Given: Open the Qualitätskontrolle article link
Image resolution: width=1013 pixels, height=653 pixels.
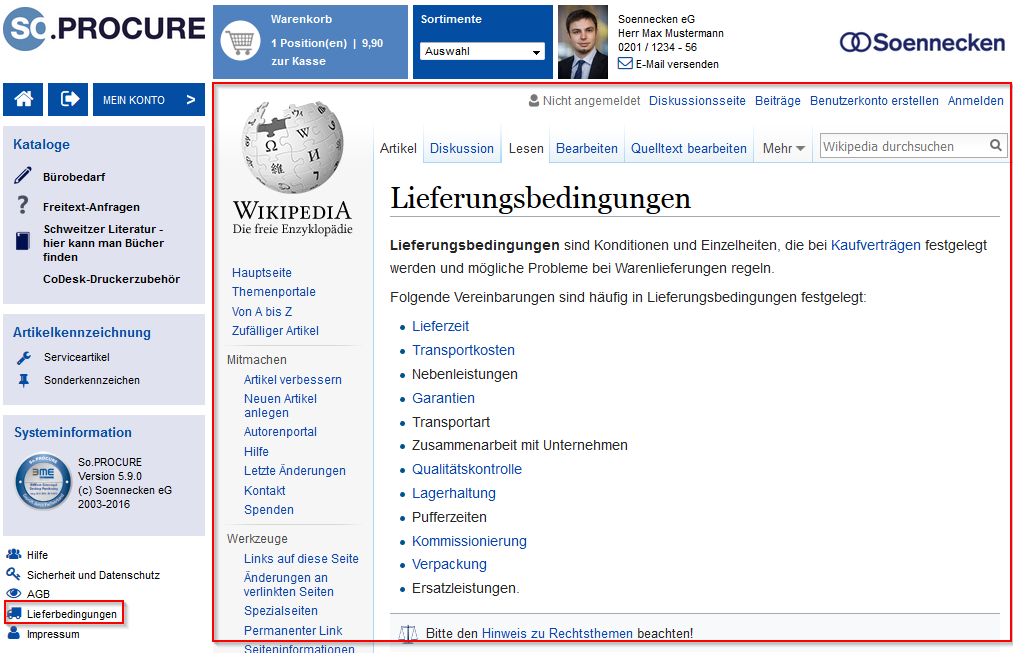Looking at the screenshot, I should [x=467, y=469].
